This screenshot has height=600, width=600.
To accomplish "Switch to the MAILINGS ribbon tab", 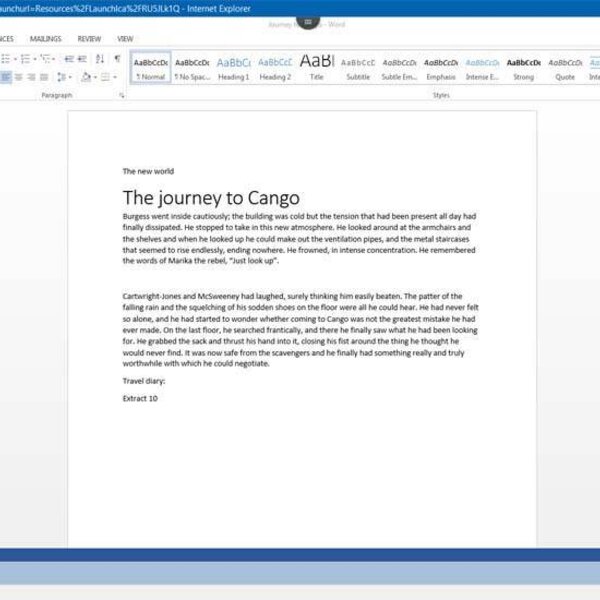I will [x=46, y=39].
